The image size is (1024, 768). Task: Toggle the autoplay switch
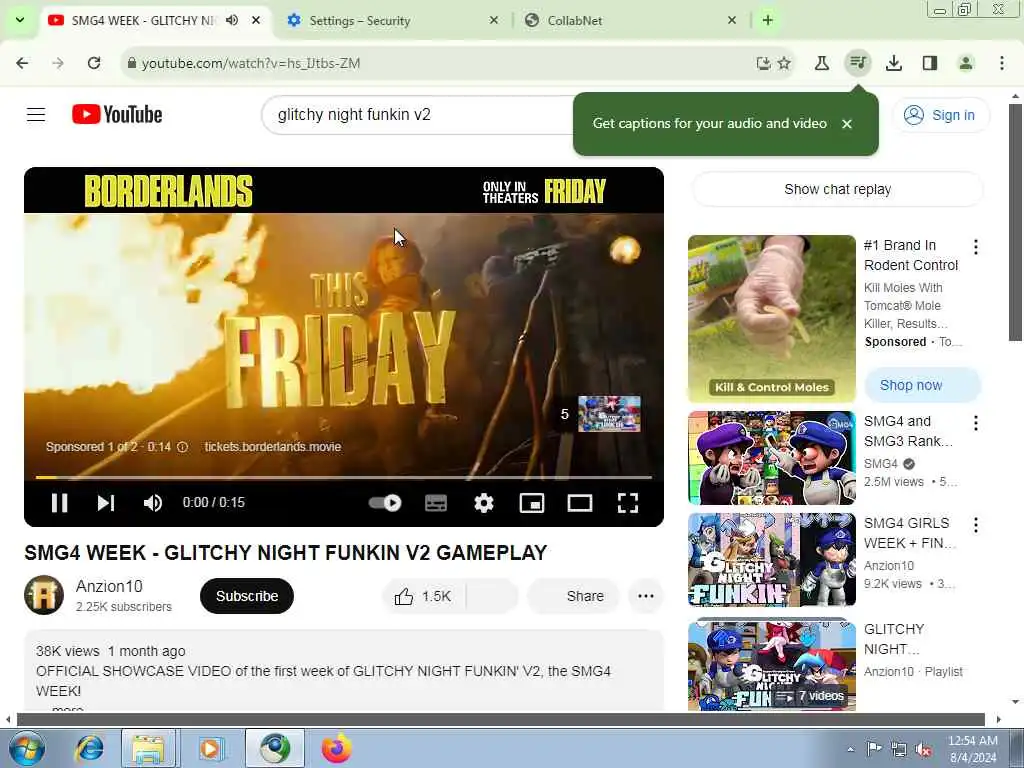tap(385, 503)
